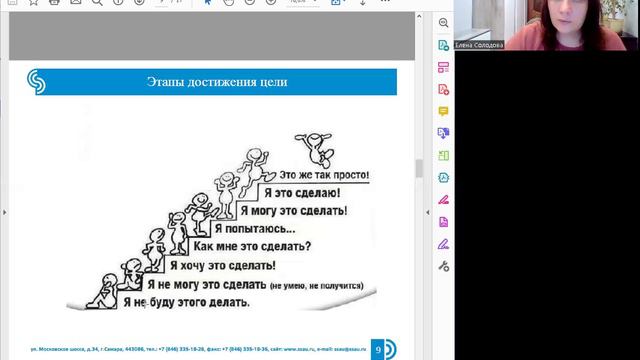Click the slide title Этапы достижения цели
Image resolution: width=640 pixels, height=360 pixels.
(217, 82)
